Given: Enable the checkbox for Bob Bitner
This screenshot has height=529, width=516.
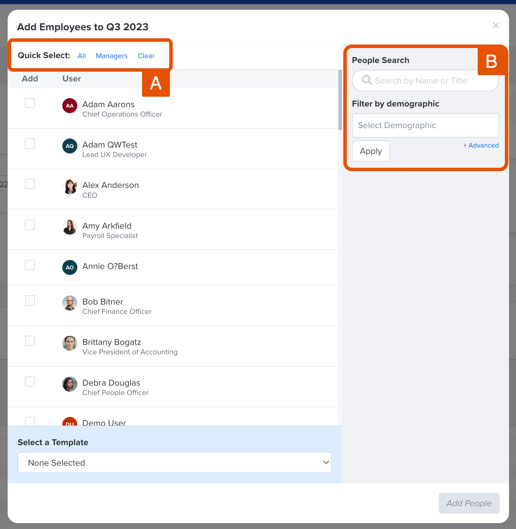Looking at the screenshot, I should tap(30, 301).
